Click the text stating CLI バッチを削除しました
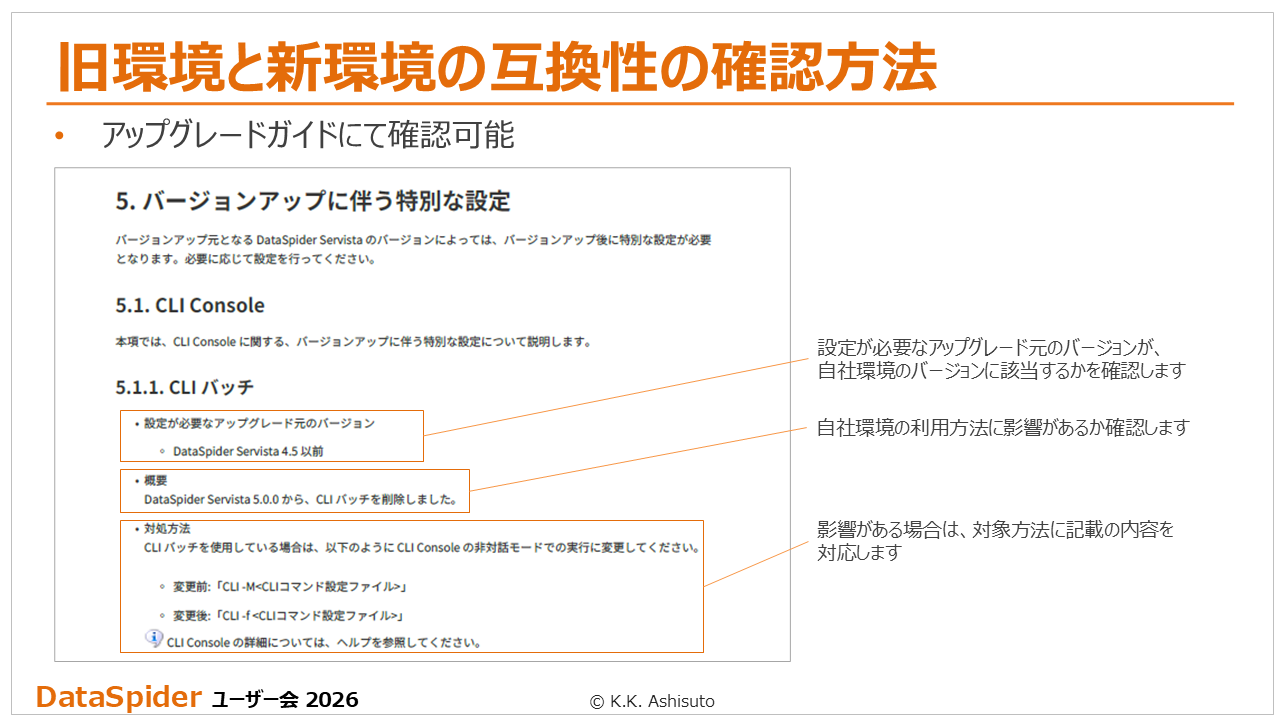The width and height of the screenshot is (1280, 720). pyautogui.click(x=300, y=498)
